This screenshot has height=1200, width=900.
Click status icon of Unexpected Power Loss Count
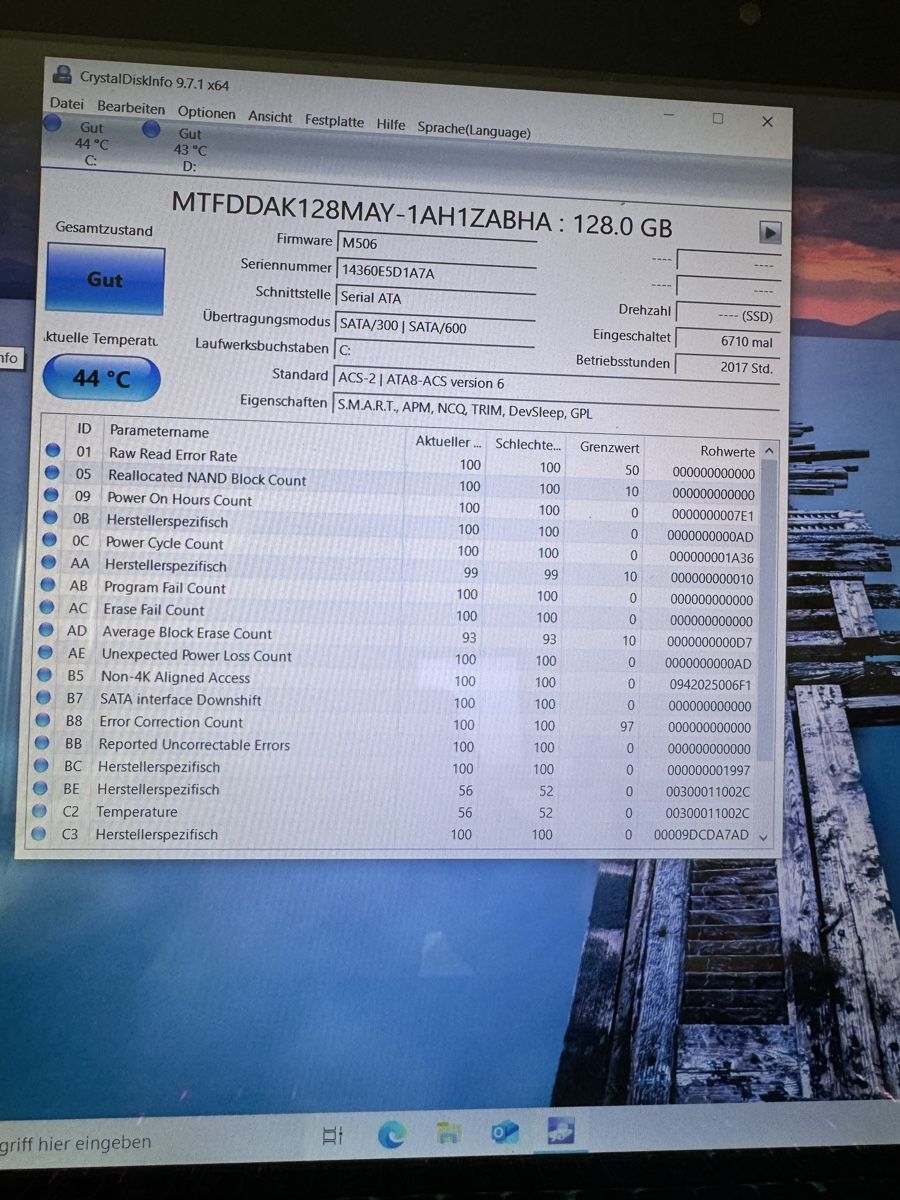click(x=45, y=653)
